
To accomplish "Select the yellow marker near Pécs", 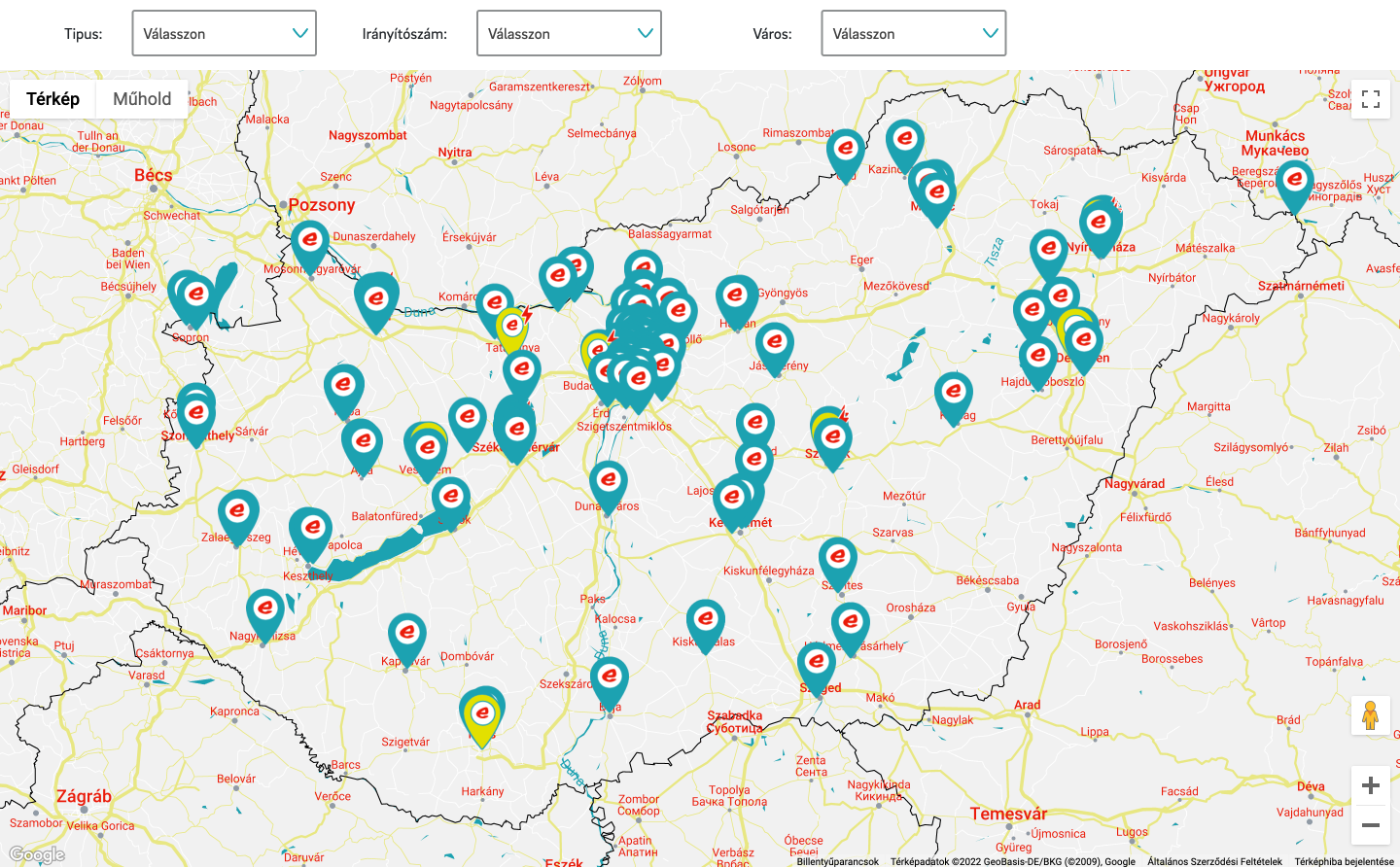I will [481, 719].
